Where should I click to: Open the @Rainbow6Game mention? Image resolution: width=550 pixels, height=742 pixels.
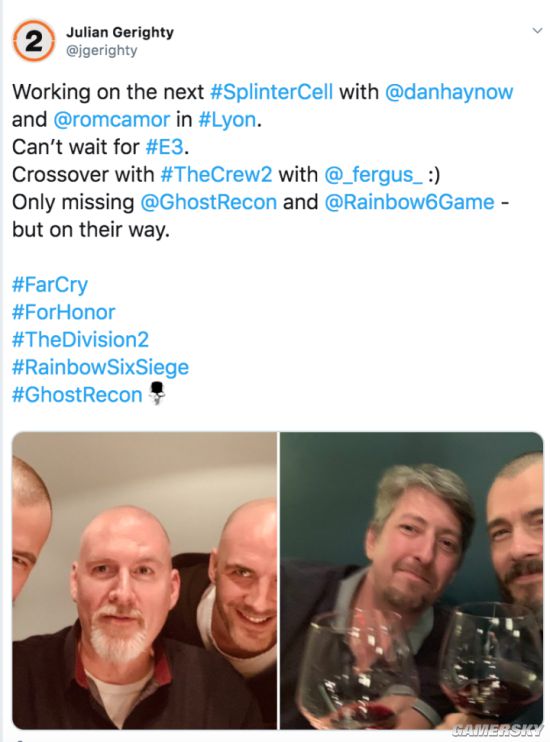click(409, 202)
